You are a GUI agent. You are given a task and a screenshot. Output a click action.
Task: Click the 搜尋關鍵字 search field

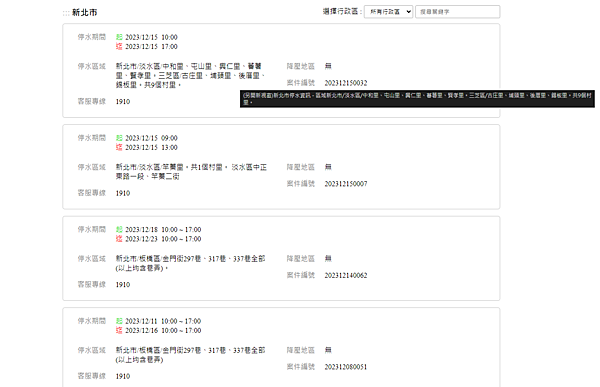coord(457,12)
